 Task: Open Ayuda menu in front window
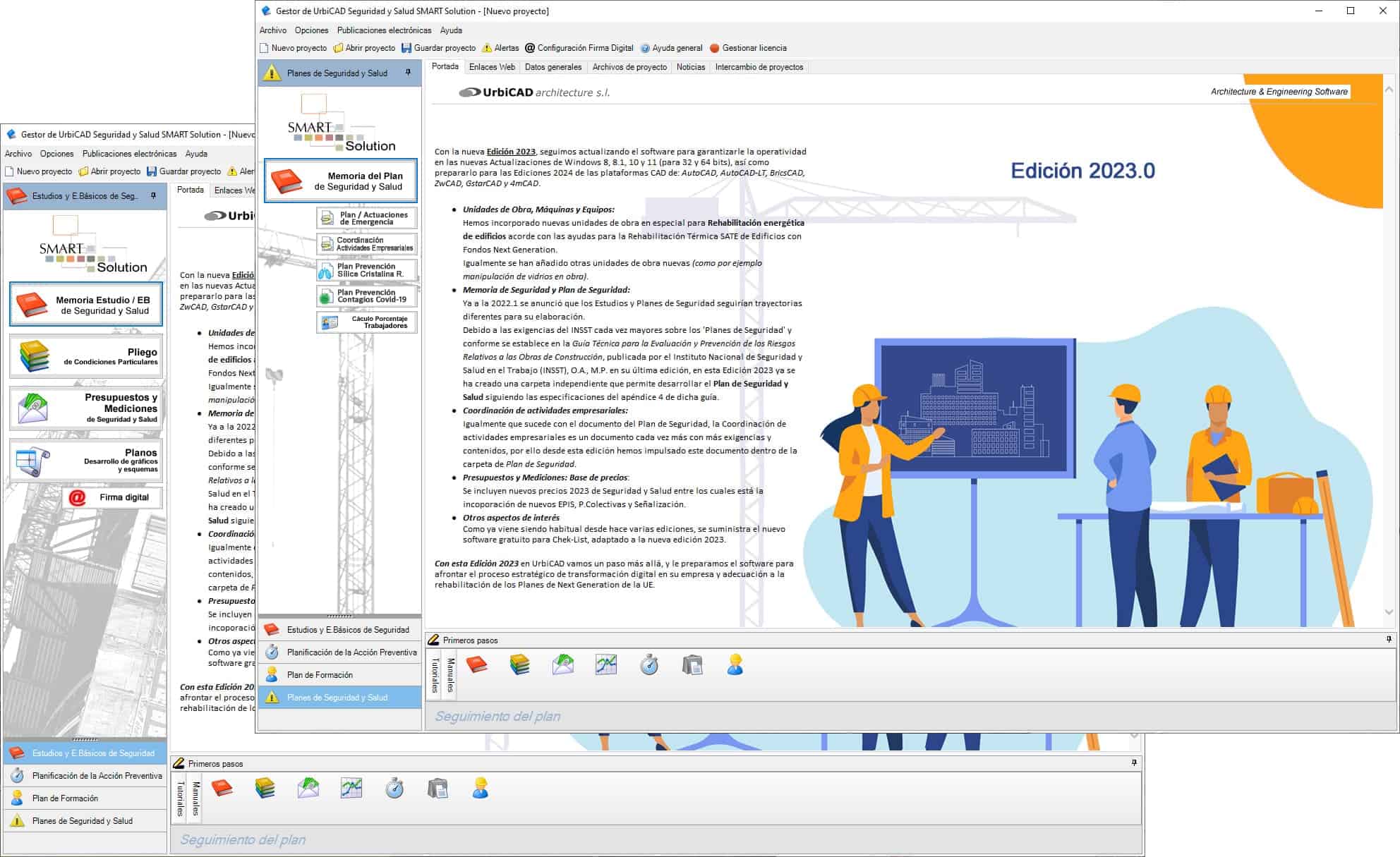(x=451, y=30)
